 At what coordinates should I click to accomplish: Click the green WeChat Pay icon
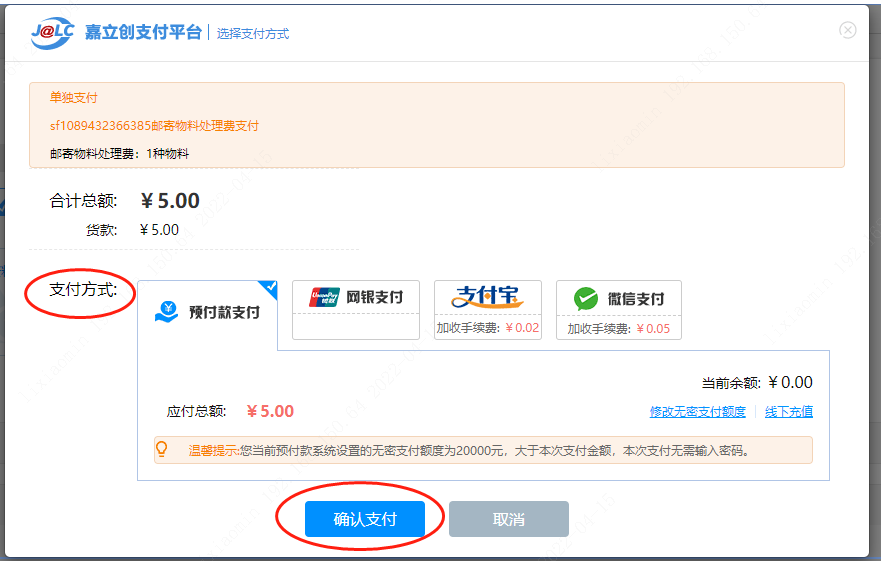pos(585,298)
